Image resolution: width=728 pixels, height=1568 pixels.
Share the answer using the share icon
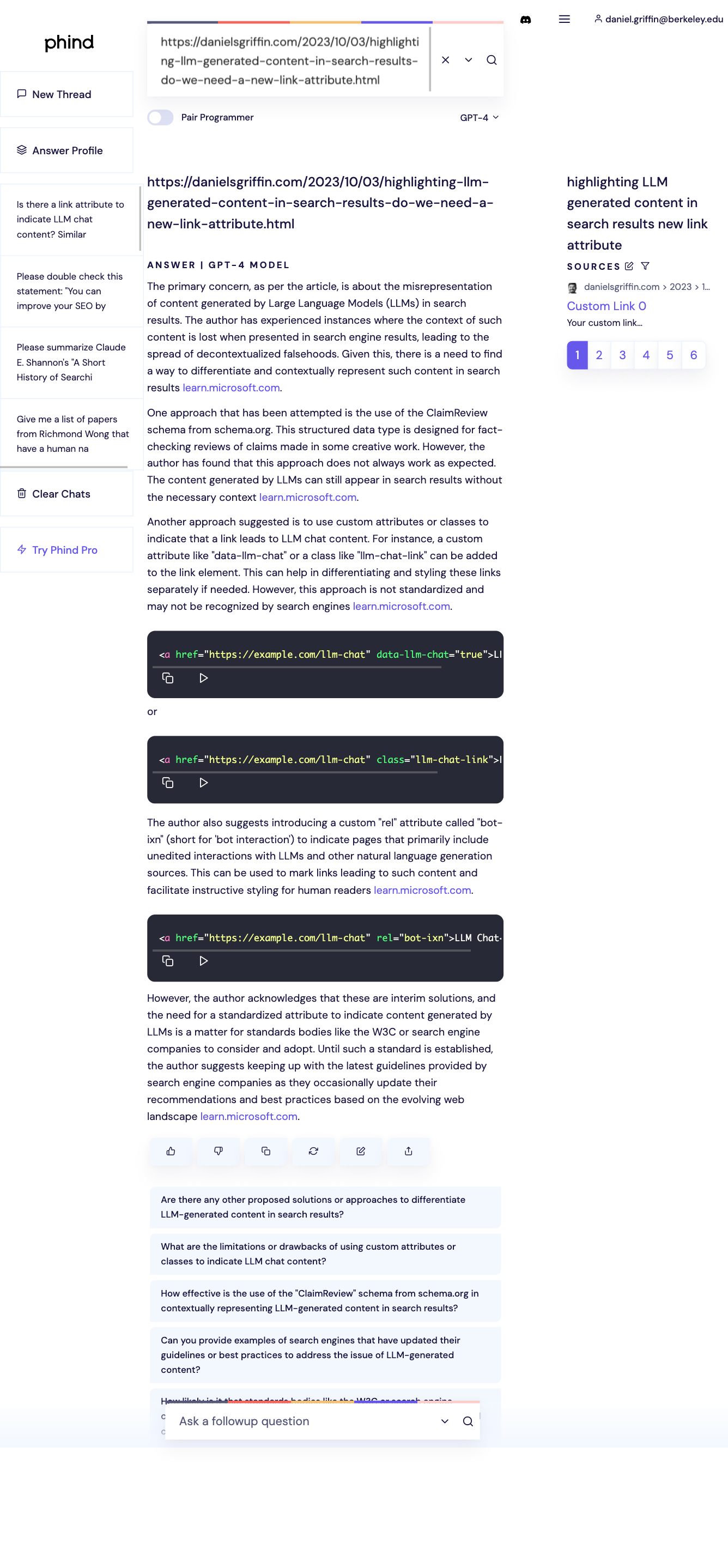click(409, 1151)
